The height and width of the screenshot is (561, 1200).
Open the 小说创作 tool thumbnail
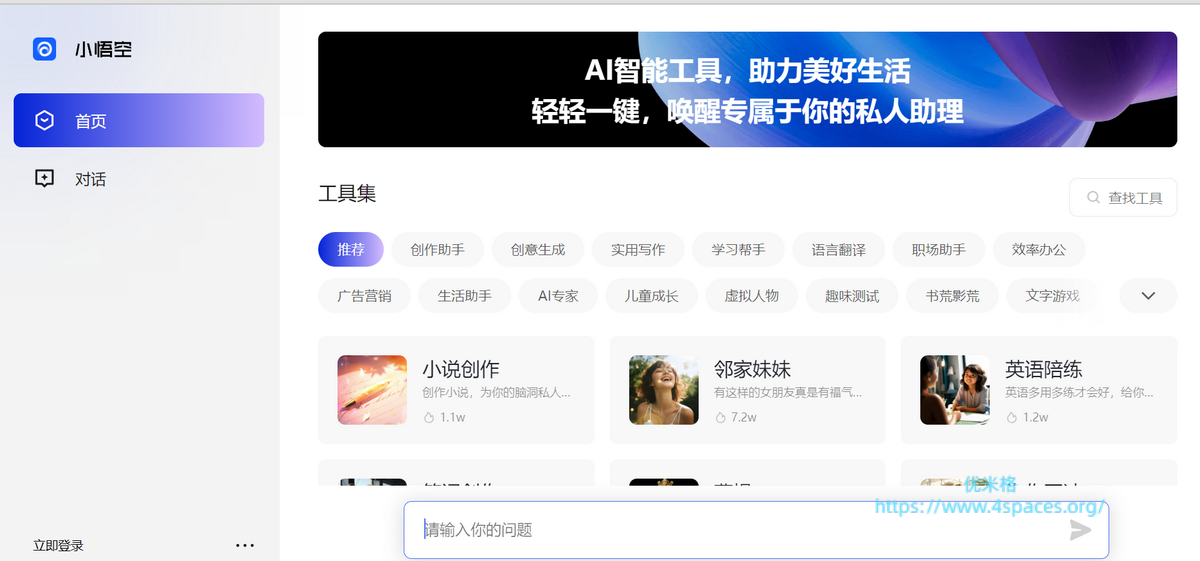coord(372,390)
